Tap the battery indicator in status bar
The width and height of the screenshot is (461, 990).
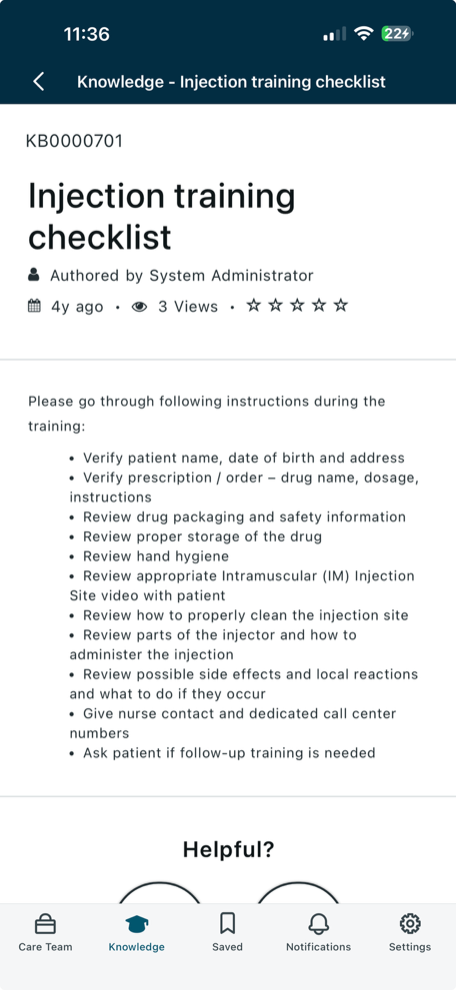[397, 33]
